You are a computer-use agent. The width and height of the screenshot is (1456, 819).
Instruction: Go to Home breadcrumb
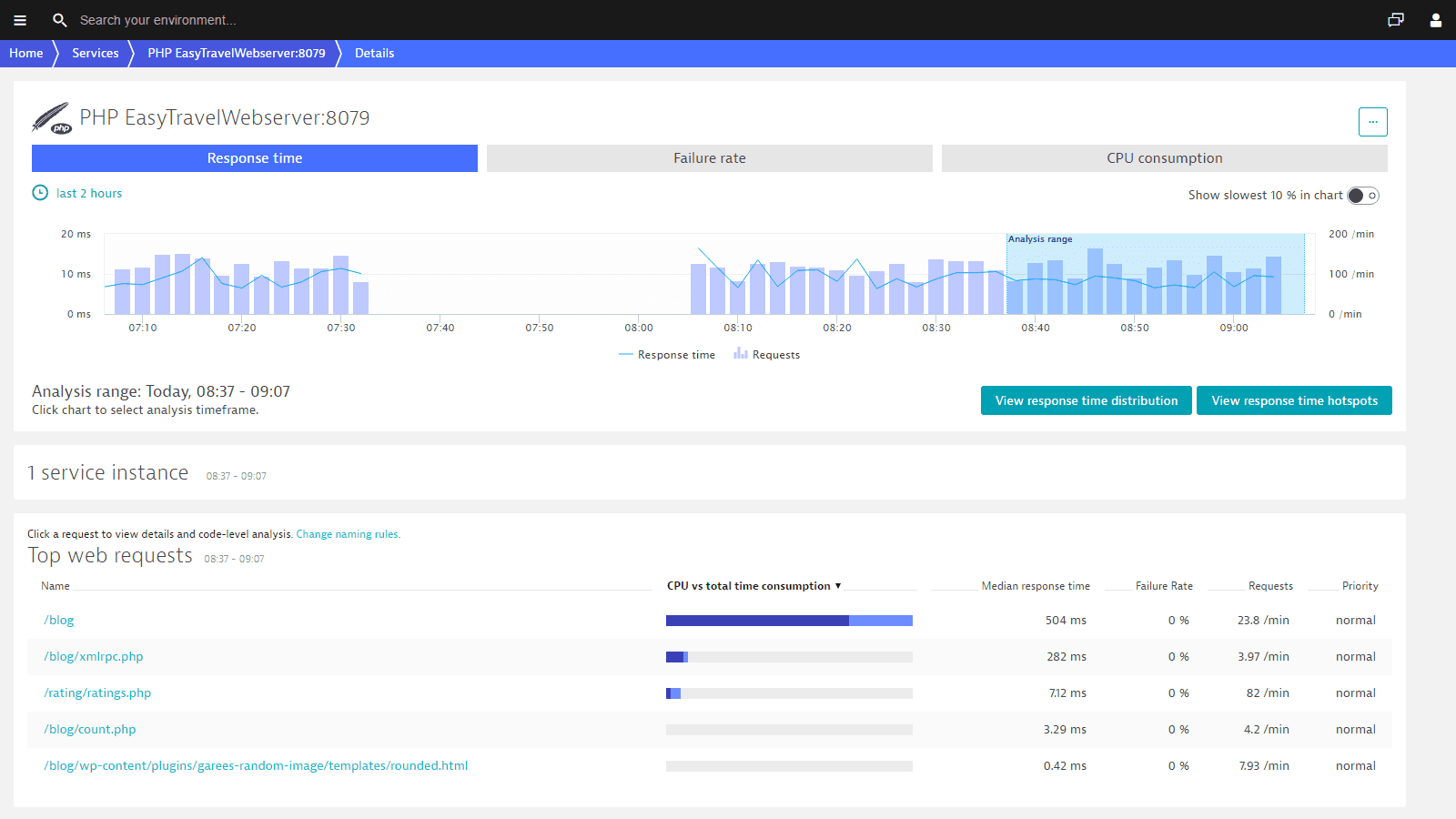coord(26,53)
